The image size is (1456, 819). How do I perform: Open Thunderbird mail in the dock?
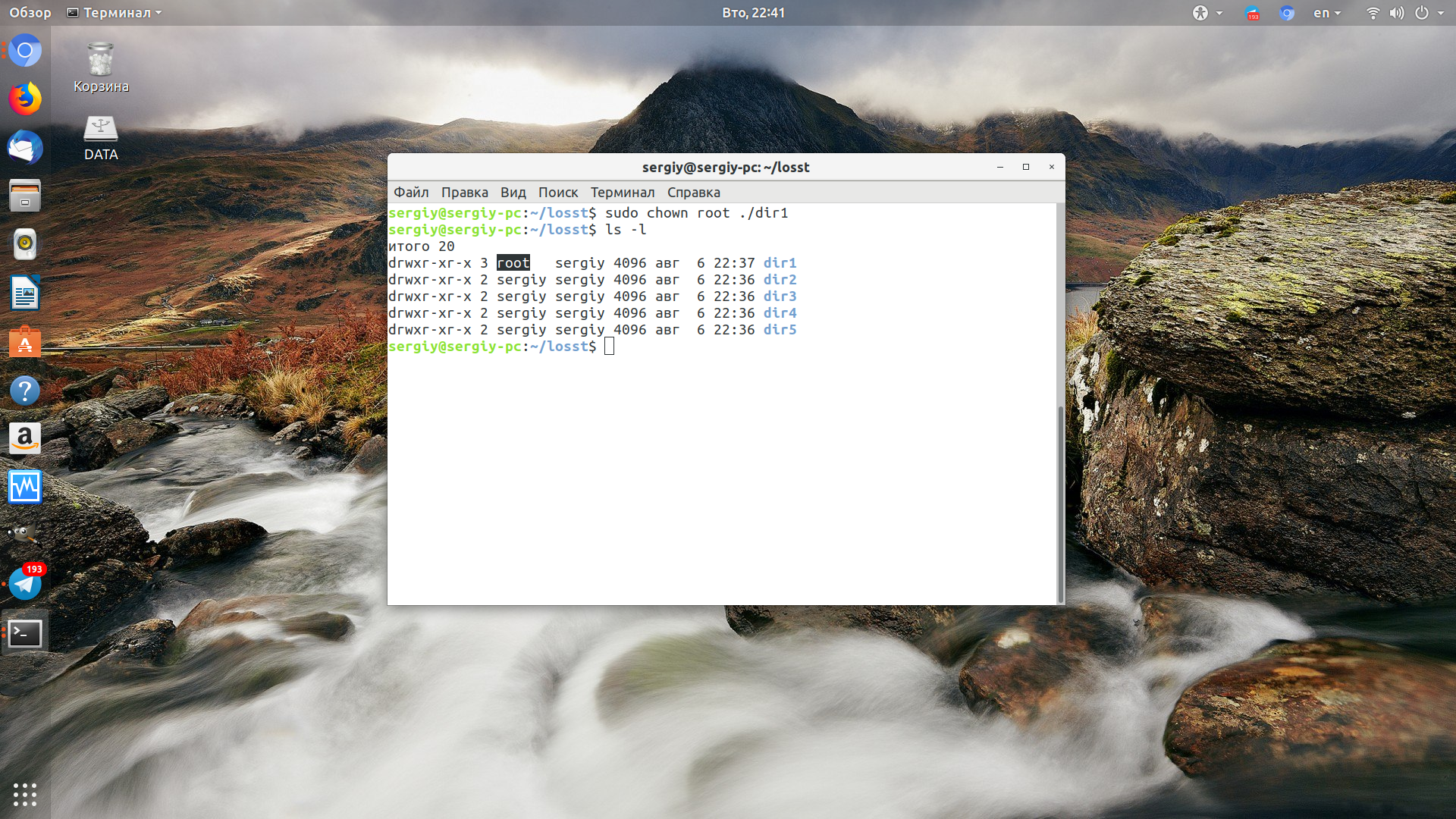(x=25, y=148)
